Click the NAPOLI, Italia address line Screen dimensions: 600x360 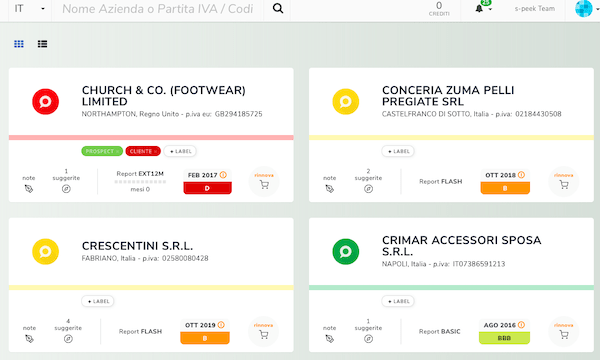click(x=443, y=264)
